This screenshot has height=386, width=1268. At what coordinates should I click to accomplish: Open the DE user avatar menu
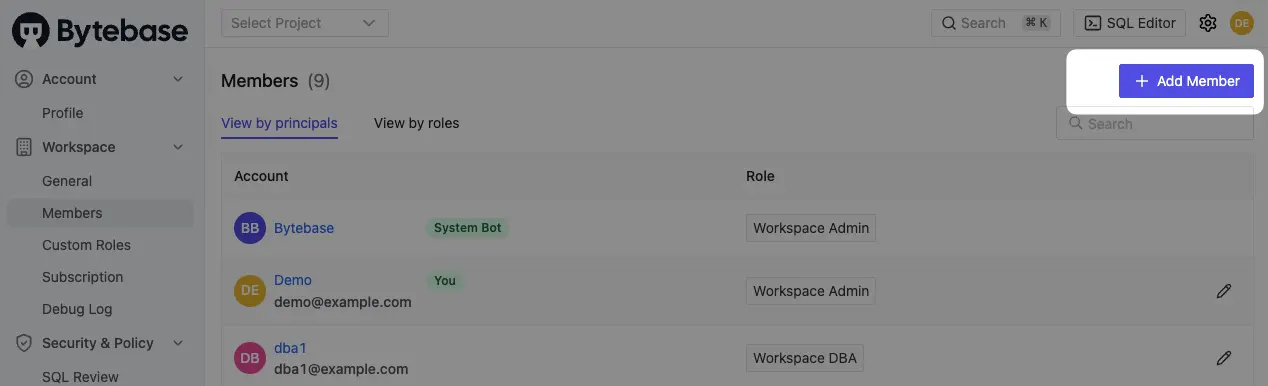[x=1241, y=23]
